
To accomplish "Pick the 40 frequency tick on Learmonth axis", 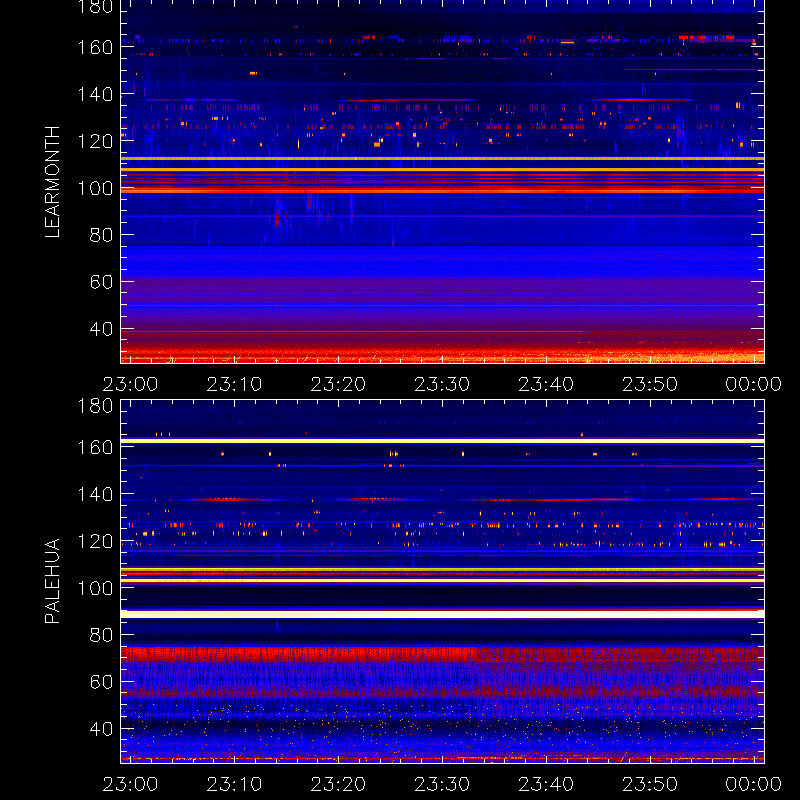I will coord(101,329).
